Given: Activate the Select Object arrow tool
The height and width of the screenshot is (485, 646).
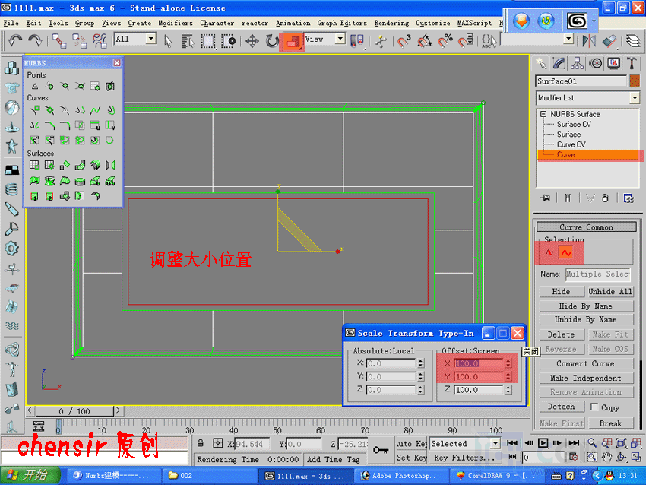Looking at the screenshot, I should point(168,41).
